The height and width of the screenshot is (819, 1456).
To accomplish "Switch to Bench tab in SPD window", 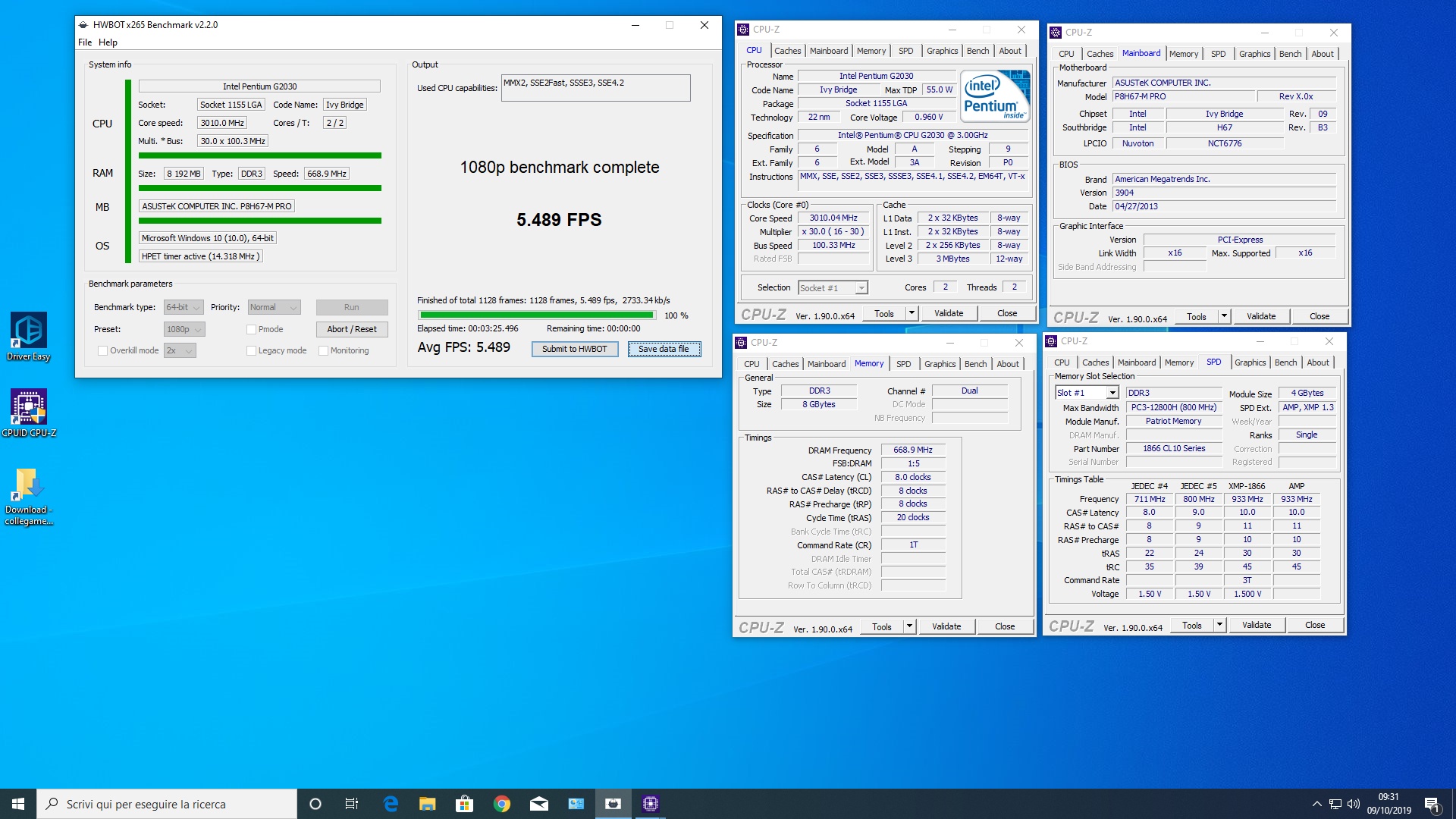I will point(1285,362).
